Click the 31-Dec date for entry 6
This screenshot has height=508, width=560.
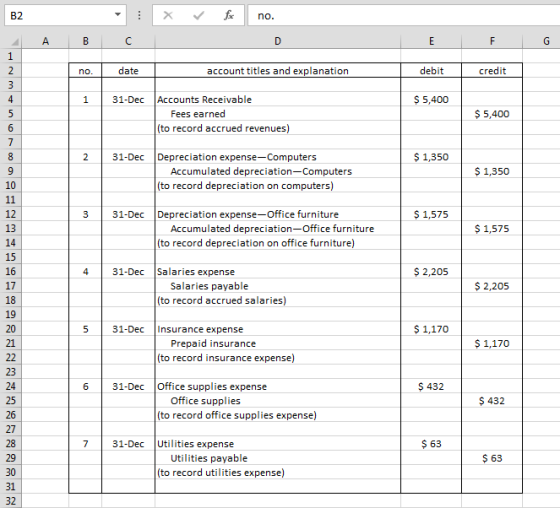coord(128,387)
